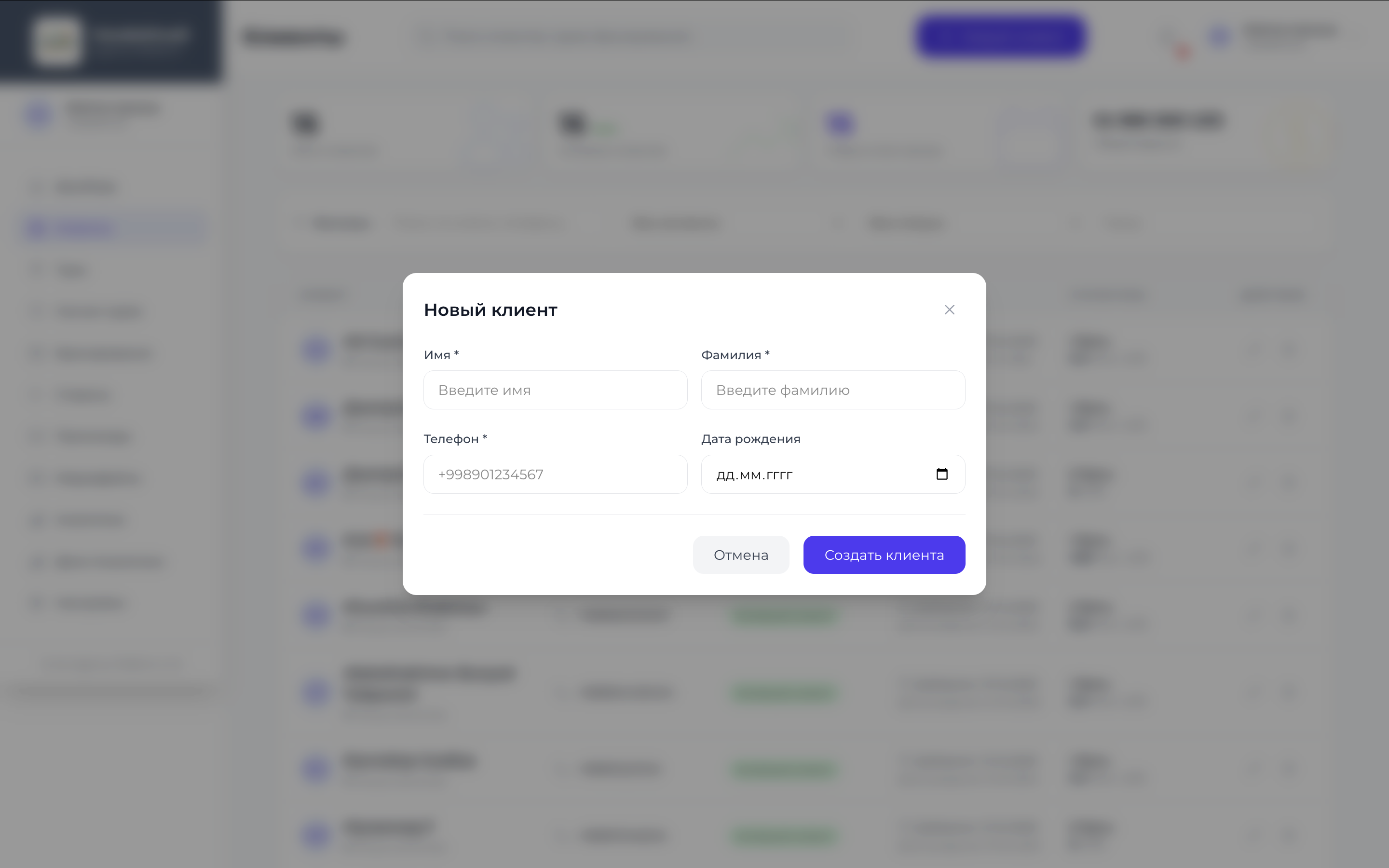Open the second filter dropdown in the filter row
Screen dimensions: 1389x868
(906, 224)
